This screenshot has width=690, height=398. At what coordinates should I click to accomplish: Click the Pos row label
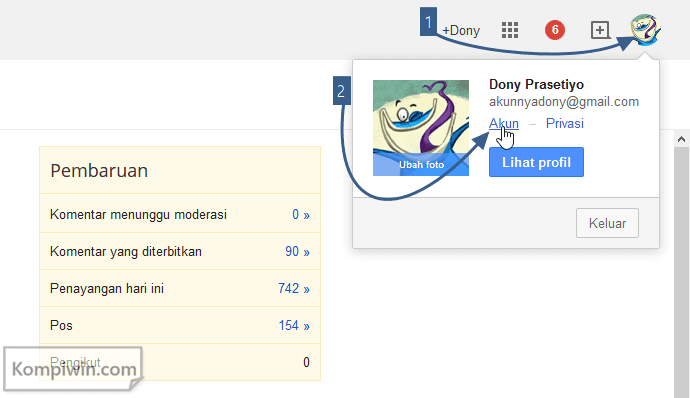tap(61, 325)
